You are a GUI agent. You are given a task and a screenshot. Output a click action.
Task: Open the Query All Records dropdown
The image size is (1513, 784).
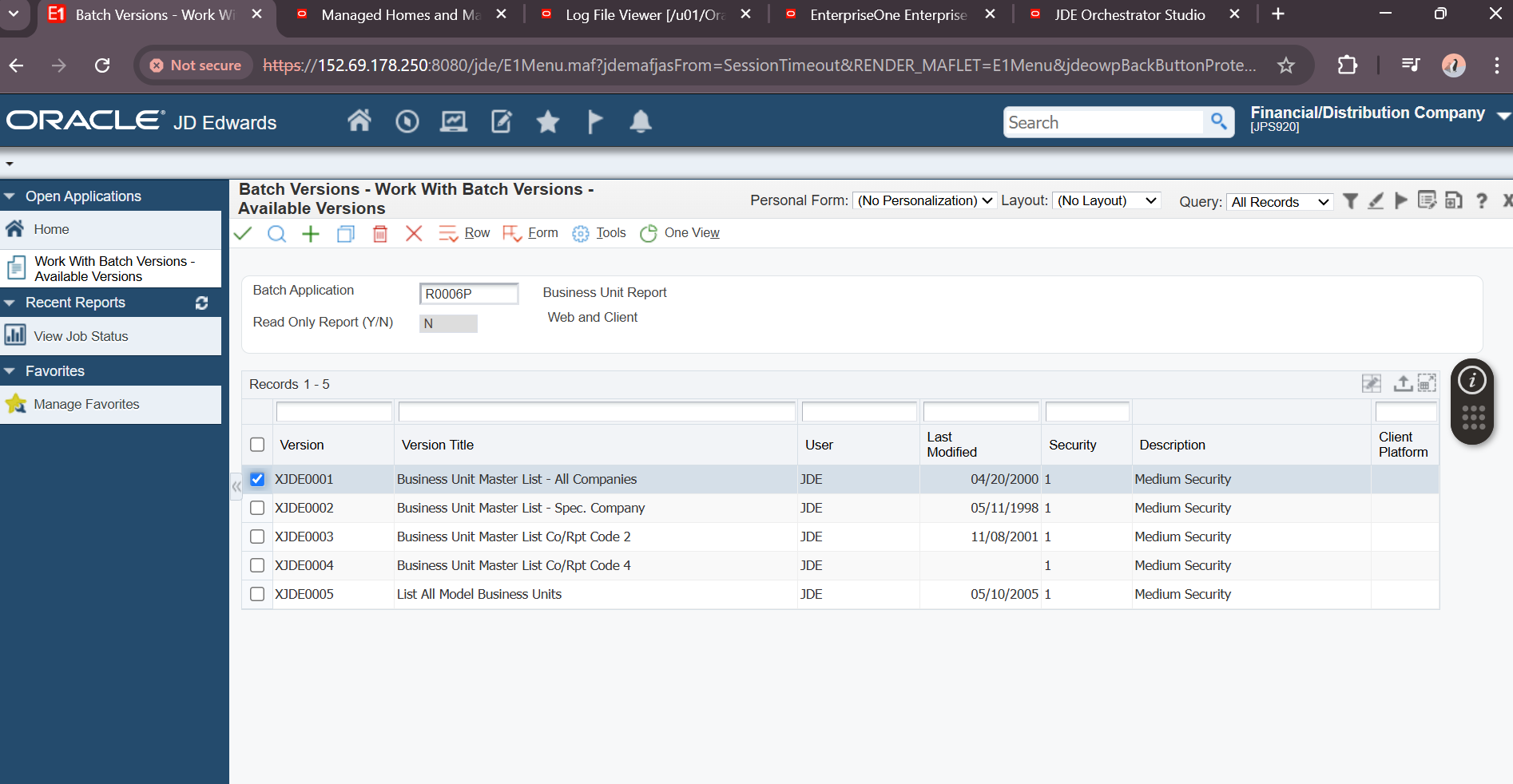coord(1280,202)
